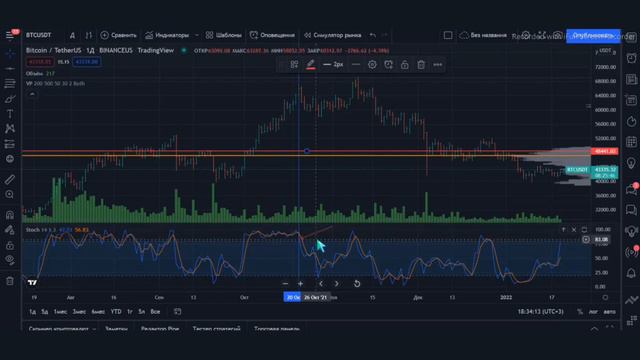Select the text annotation tool

pos(10,114)
